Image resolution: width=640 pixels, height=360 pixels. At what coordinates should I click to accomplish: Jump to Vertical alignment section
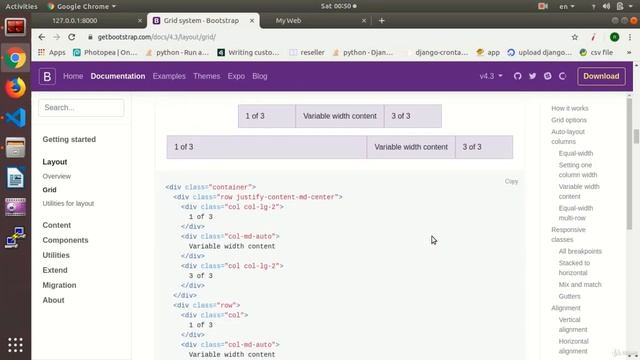[573, 324]
